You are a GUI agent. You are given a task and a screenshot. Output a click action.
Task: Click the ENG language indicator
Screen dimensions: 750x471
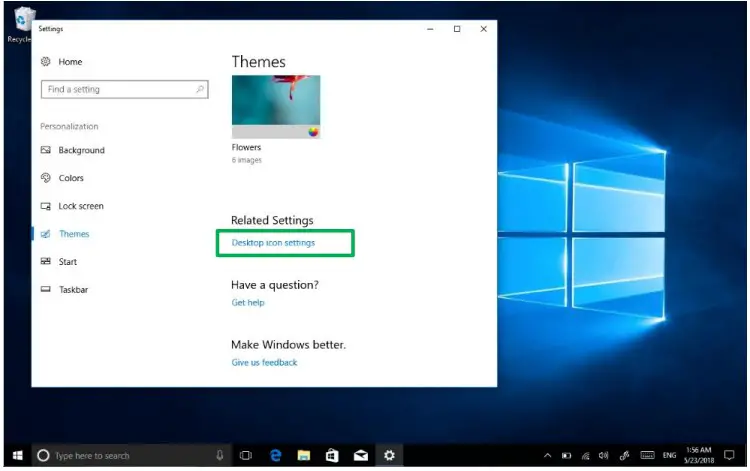click(669, 455)
